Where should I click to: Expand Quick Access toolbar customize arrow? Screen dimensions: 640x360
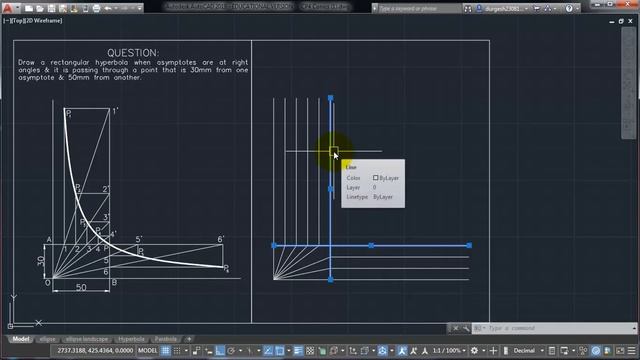(x=140, y=8)
